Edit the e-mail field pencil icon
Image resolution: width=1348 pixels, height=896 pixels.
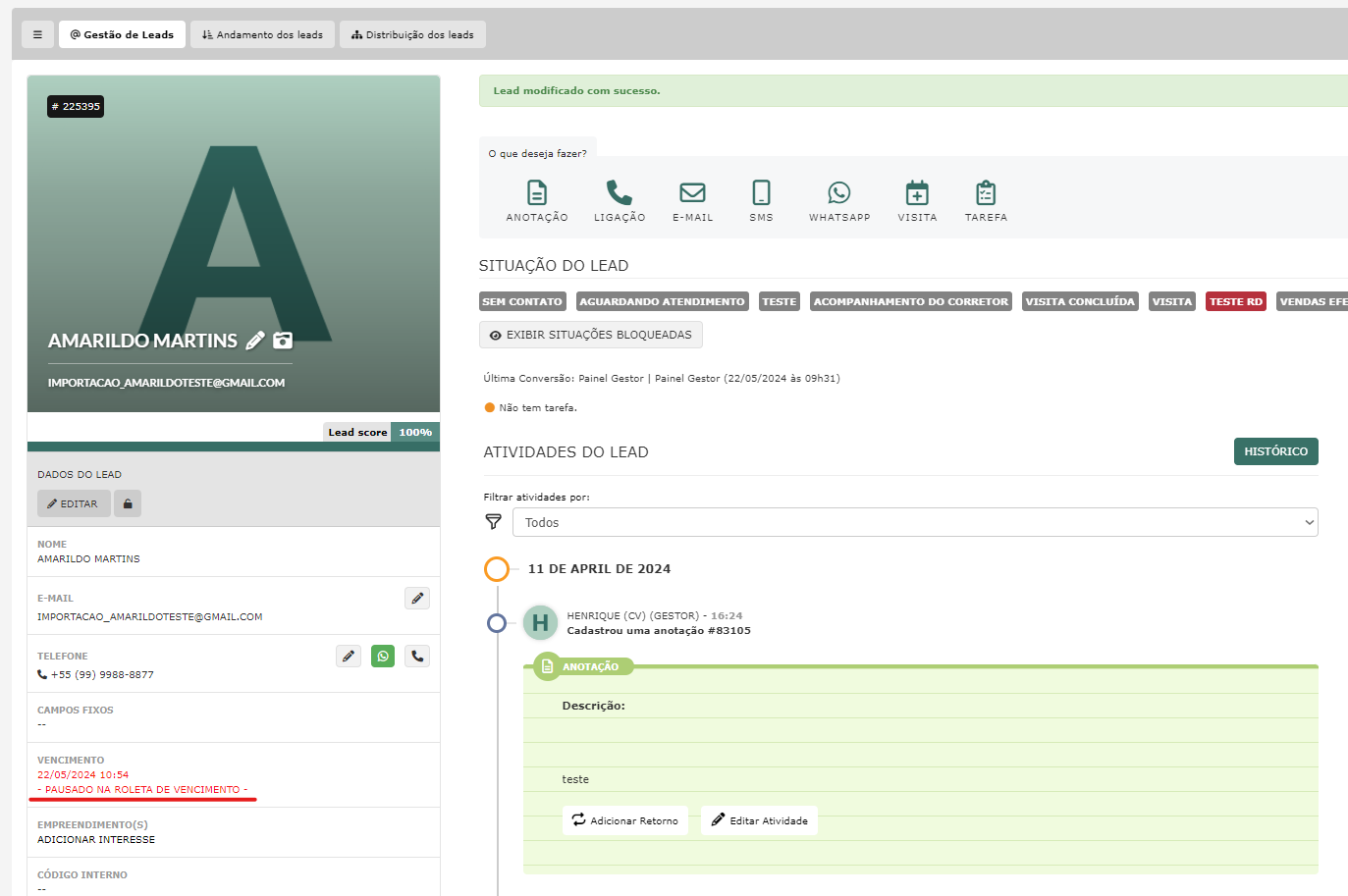pyautogui.click(x=417, y=598)
